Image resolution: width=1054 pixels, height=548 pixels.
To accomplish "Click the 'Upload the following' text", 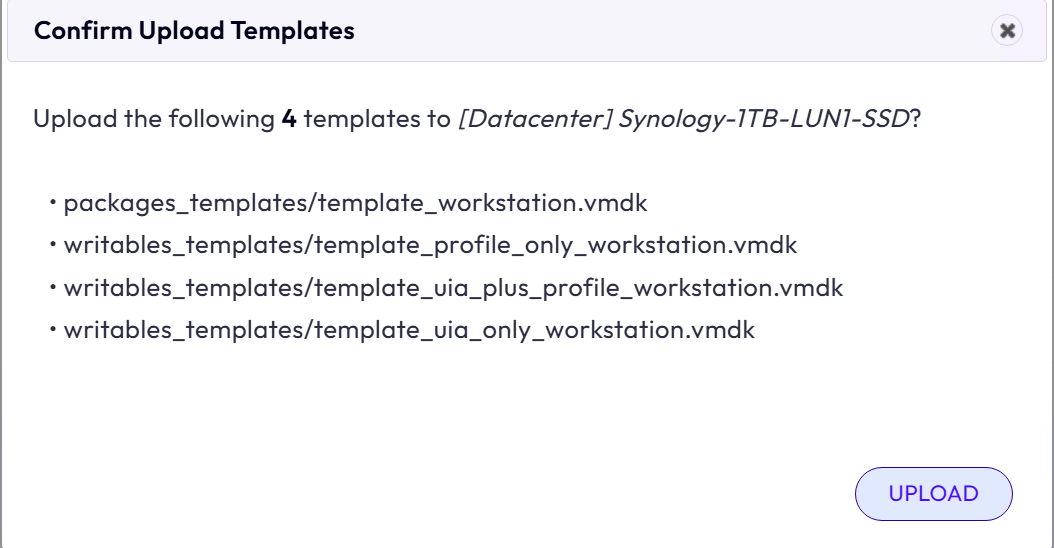I will pos(154,119).
